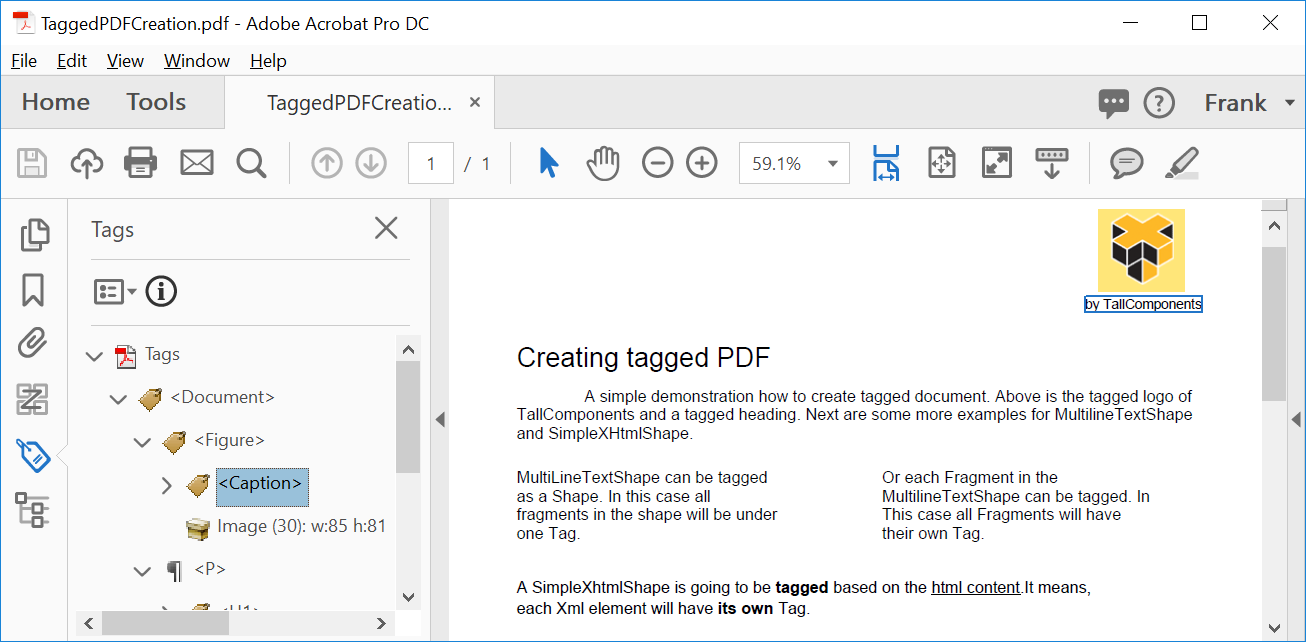
Task: Click the Fit one full page icon
Action: tap(942, 163)
